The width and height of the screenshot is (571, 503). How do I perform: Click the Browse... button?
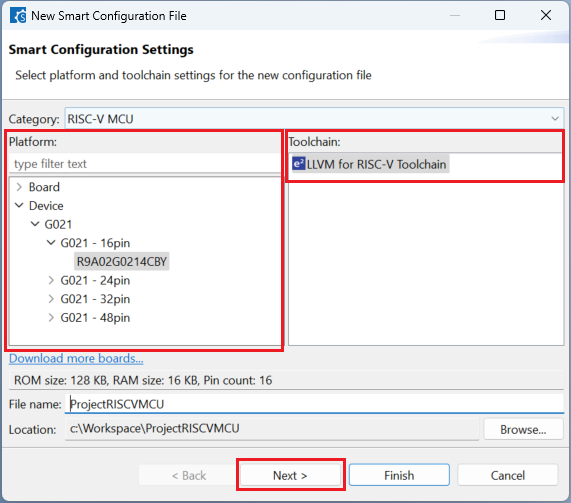(523, 429)
